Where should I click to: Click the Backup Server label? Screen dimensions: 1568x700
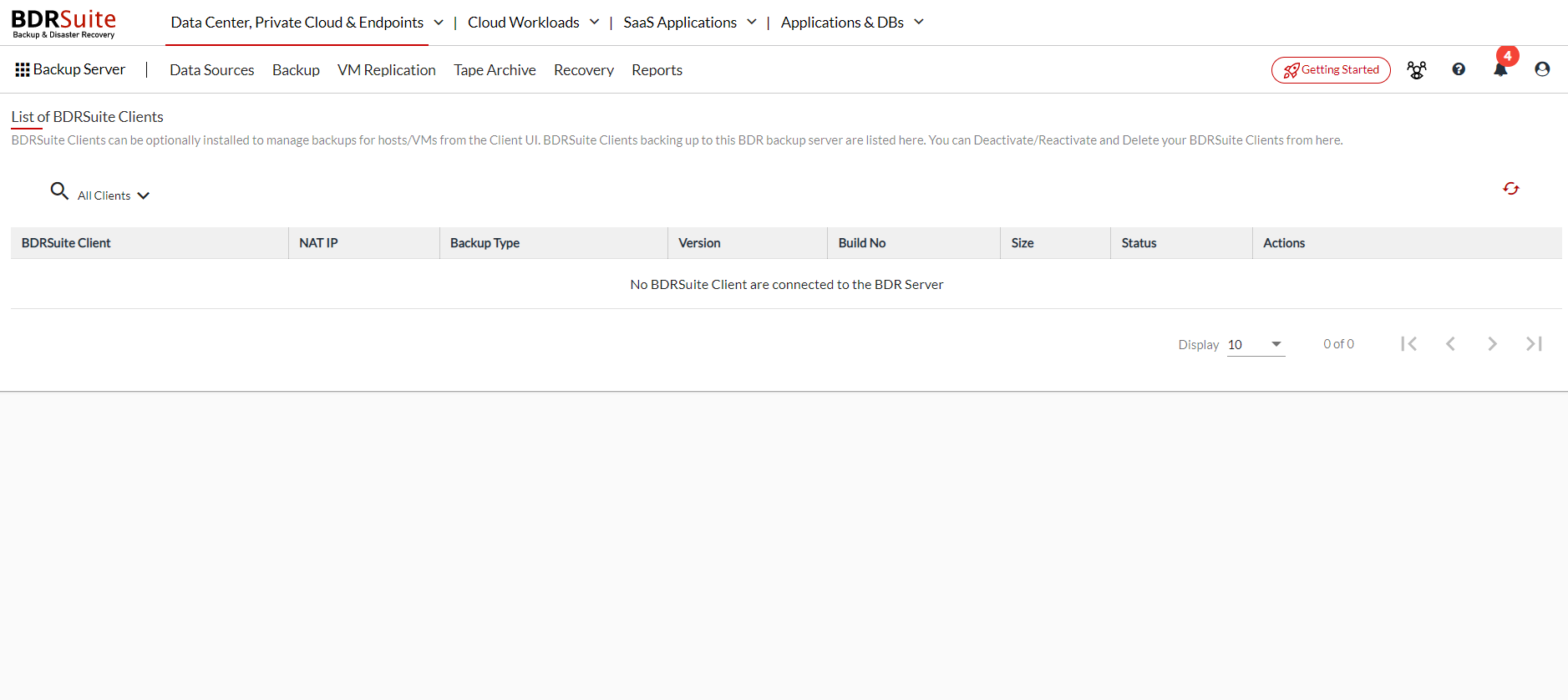(79, 69)
